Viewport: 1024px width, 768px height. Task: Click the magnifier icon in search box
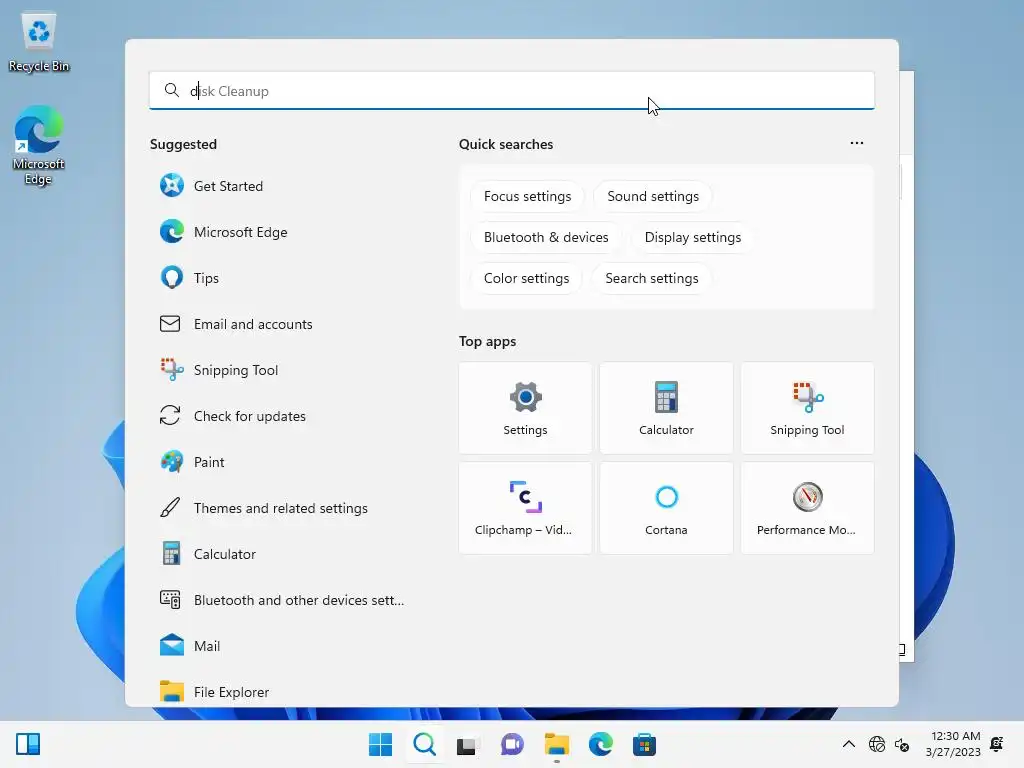point(171,90)
